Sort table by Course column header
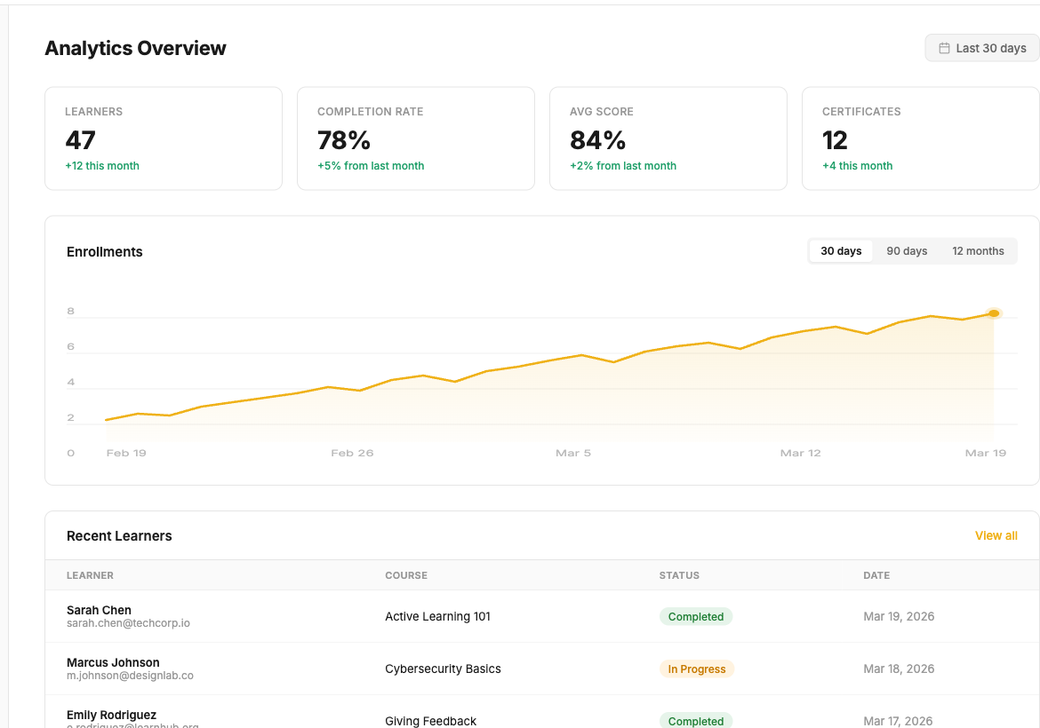The width and height of the screenshot is (1040, 728). (x=406, y=575)
